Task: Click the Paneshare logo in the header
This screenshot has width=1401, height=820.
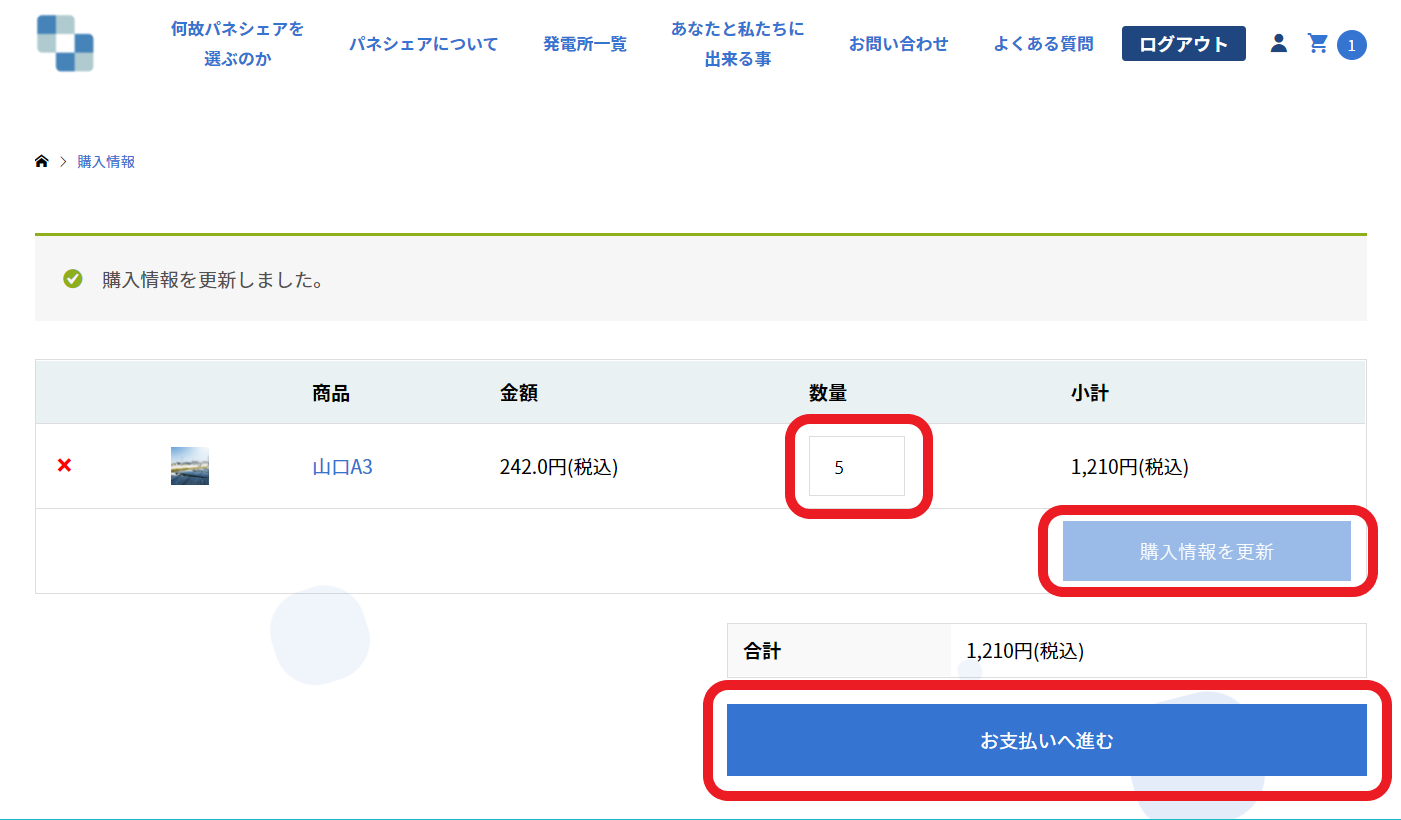Action: coord(65,44)
